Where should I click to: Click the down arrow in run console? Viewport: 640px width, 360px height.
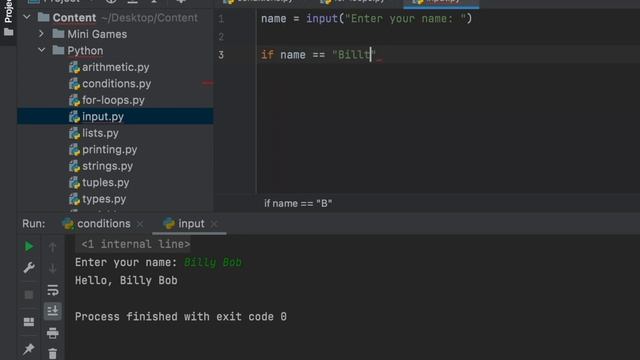(x=53, y=269)
